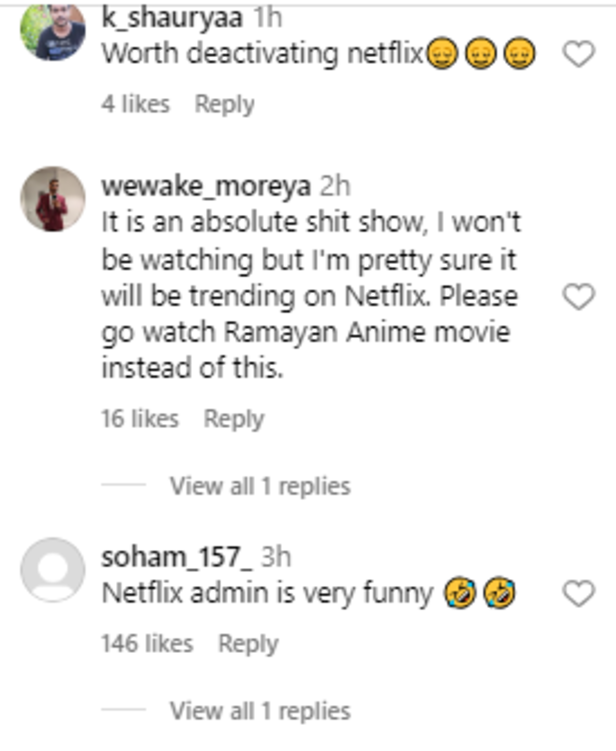Screen dimensions: 616x751
Task: Expand replies under soham_157_'s comment
Action: click(x=259, y=711)
